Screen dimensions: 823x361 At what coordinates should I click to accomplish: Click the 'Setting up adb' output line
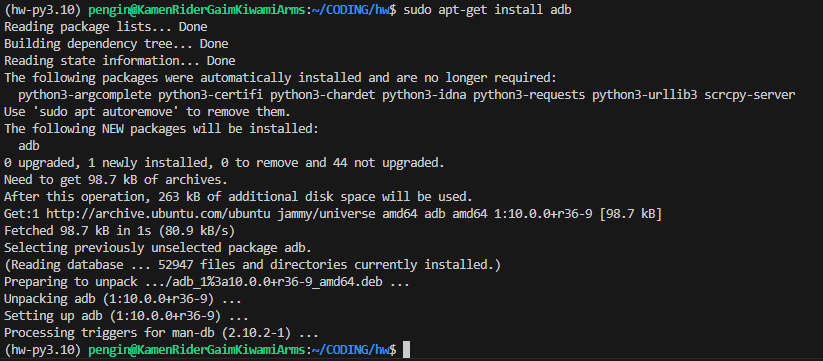[126, 316]
